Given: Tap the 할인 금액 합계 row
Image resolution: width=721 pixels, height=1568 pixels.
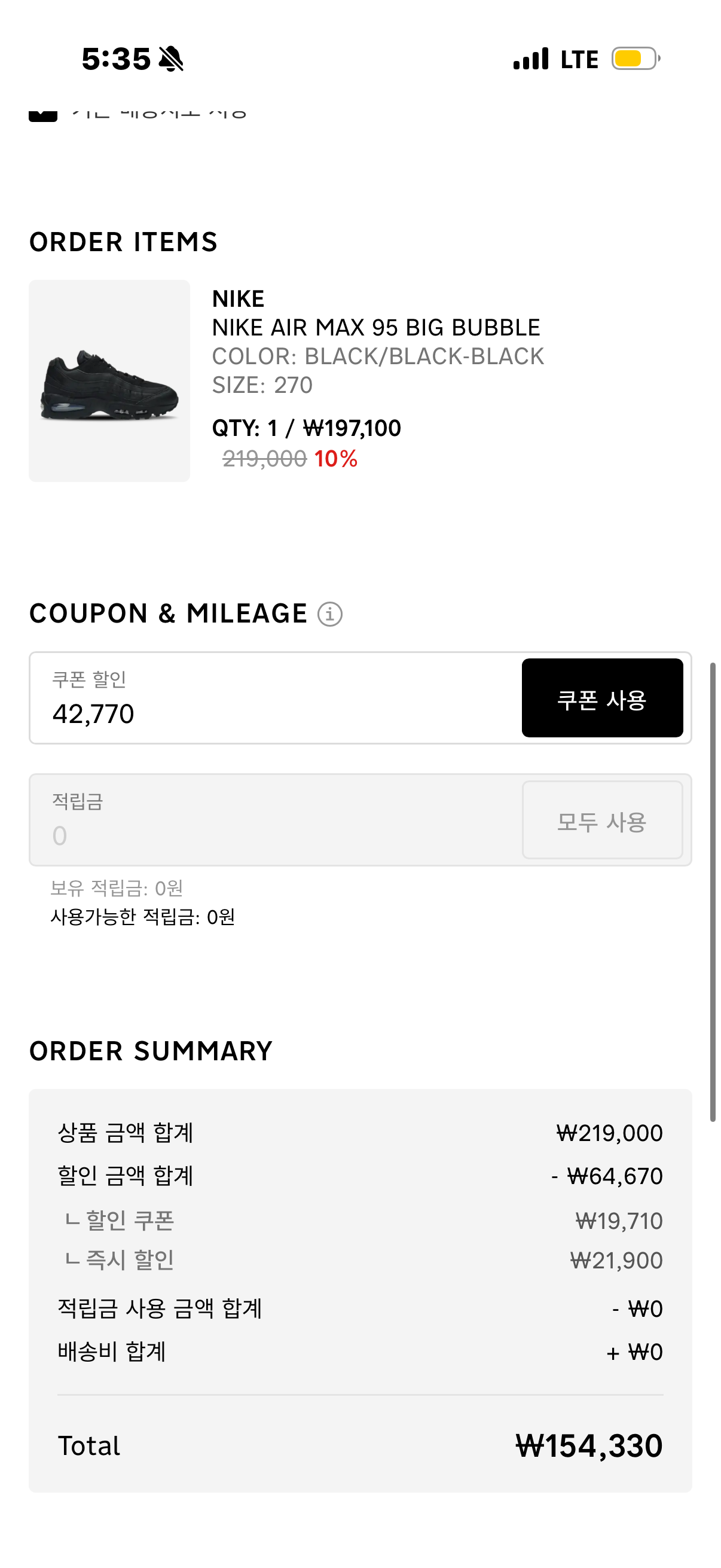Looking at the screenshot, I should point(360,1176).
